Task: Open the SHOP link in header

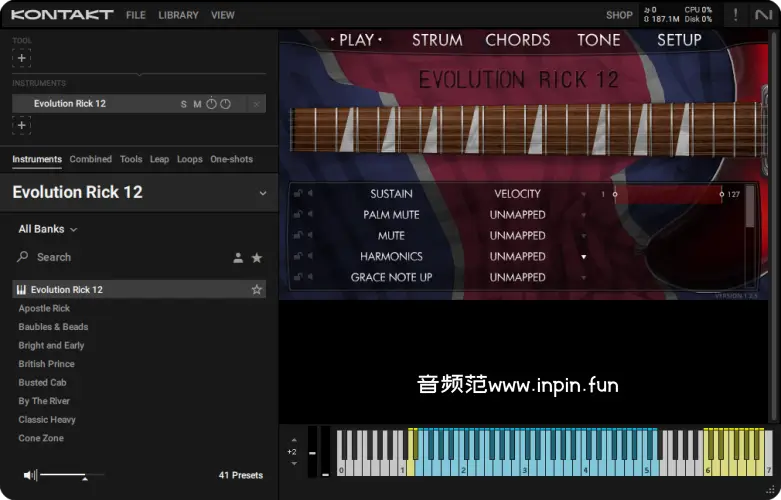Action: click(x=619, y=15)
